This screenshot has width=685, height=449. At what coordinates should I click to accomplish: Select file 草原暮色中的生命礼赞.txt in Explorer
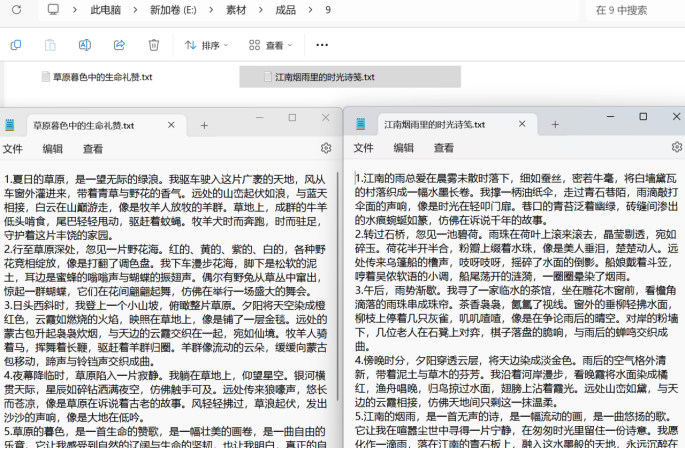97,77
